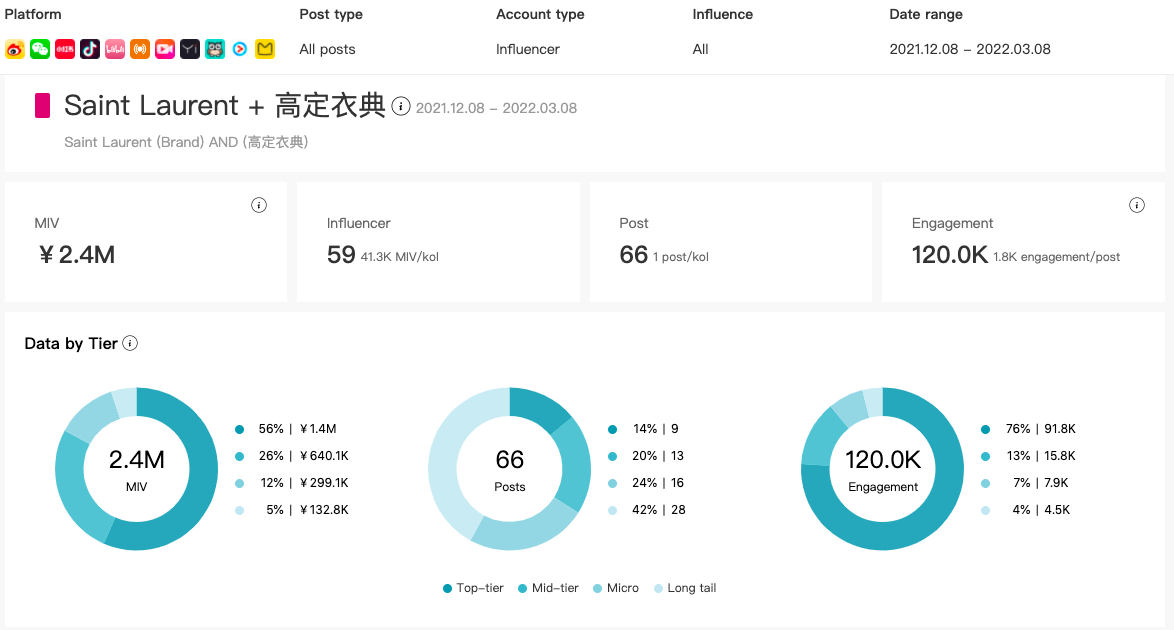The height and width of the screenshot is (630, 1174).
Task: Select the yellow M platform icon
Action: point(265,49)
